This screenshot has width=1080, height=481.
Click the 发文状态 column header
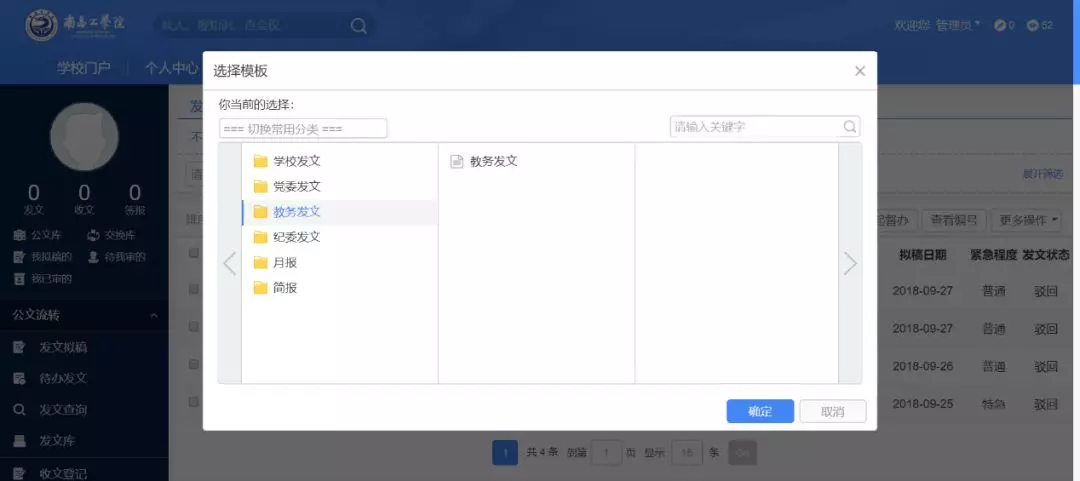[1046, 255]
